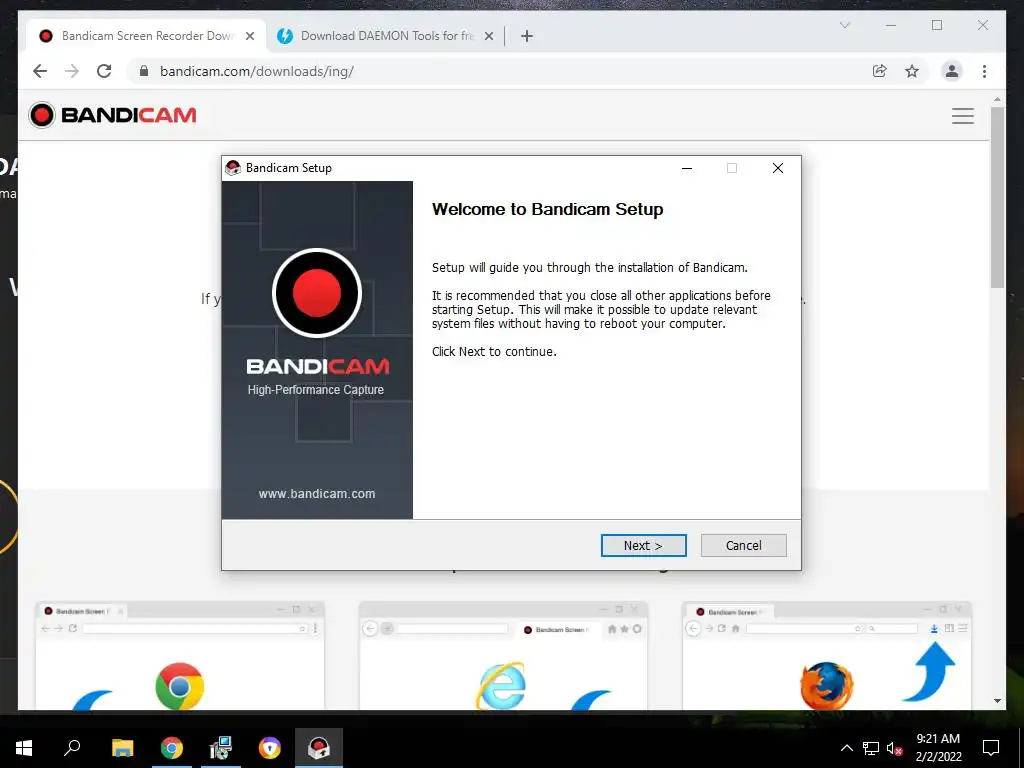Screen dimensions: 1024x768
Task: Reload the Bandicam page
Action: point(104,71)
